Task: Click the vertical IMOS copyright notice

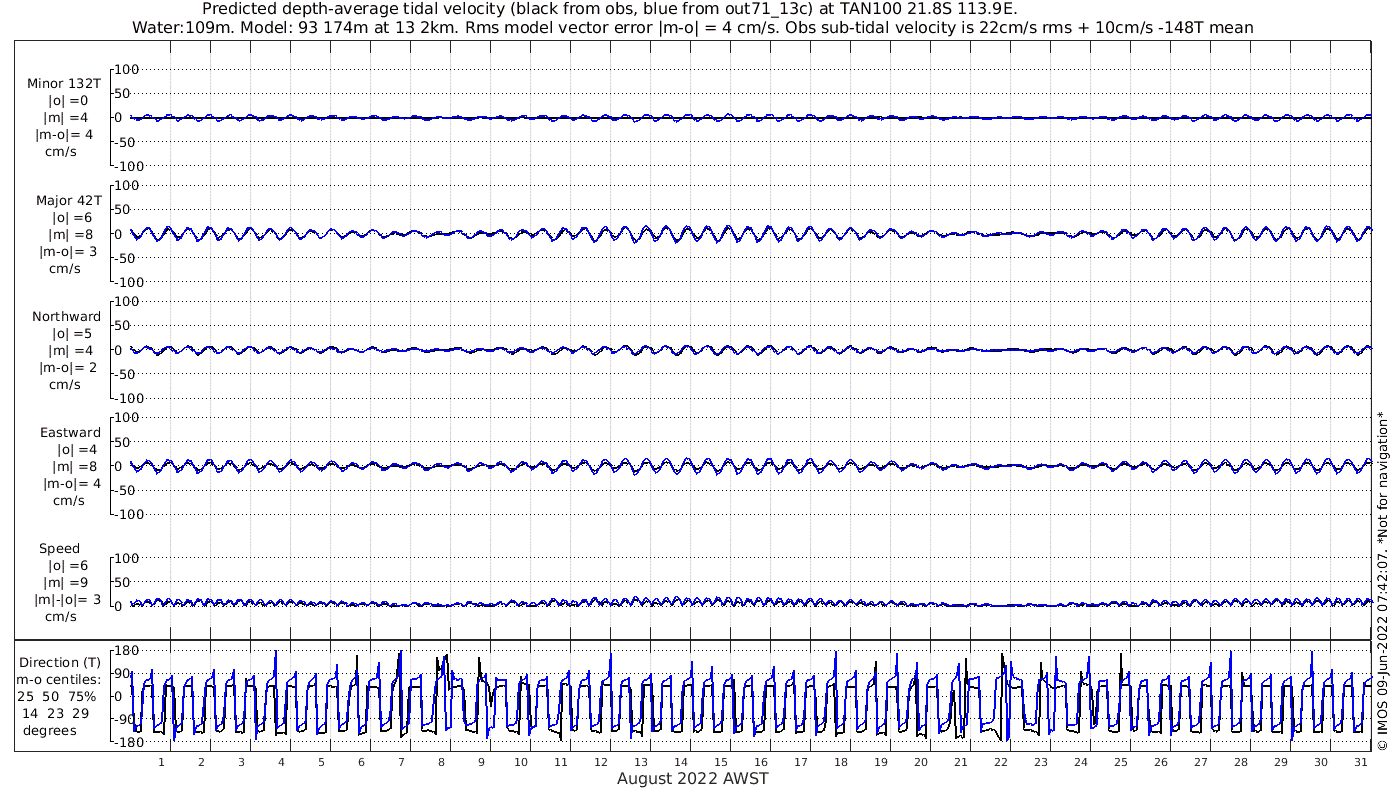Action: [1383, 580]
